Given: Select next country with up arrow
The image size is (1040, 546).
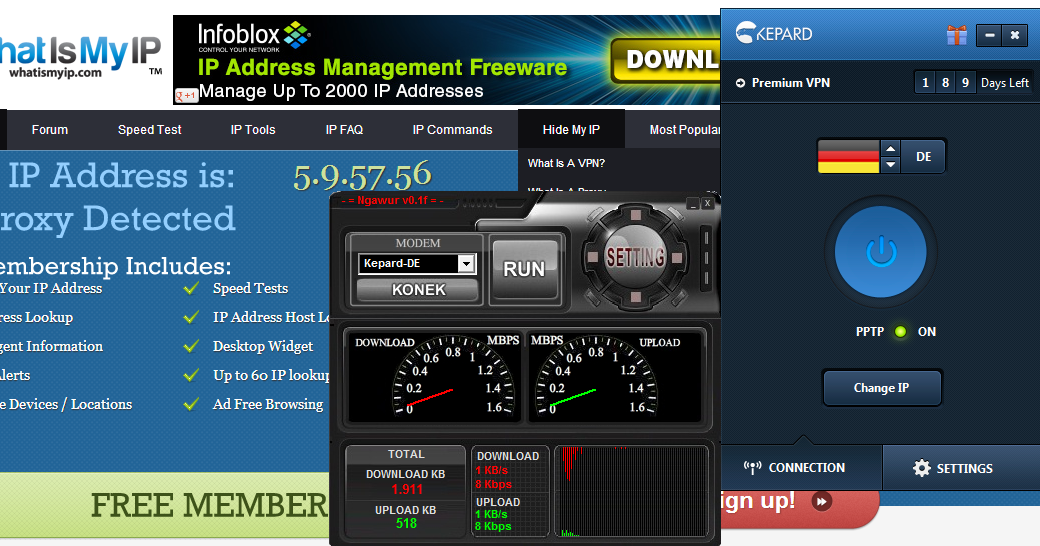Looking at the screenshot, I should tap(891, 148).
